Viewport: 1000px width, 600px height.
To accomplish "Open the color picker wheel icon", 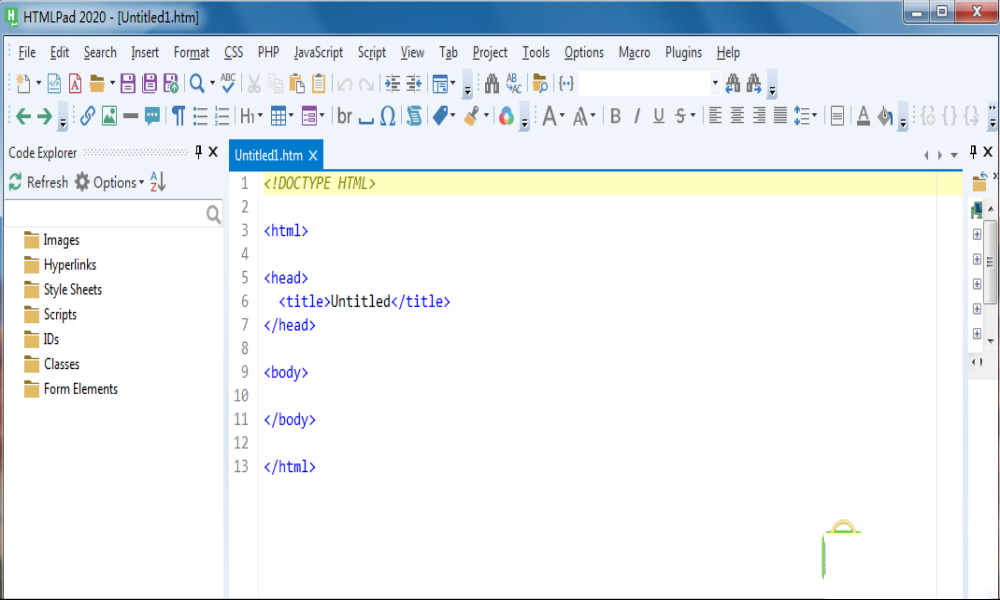I will point(506,116).
